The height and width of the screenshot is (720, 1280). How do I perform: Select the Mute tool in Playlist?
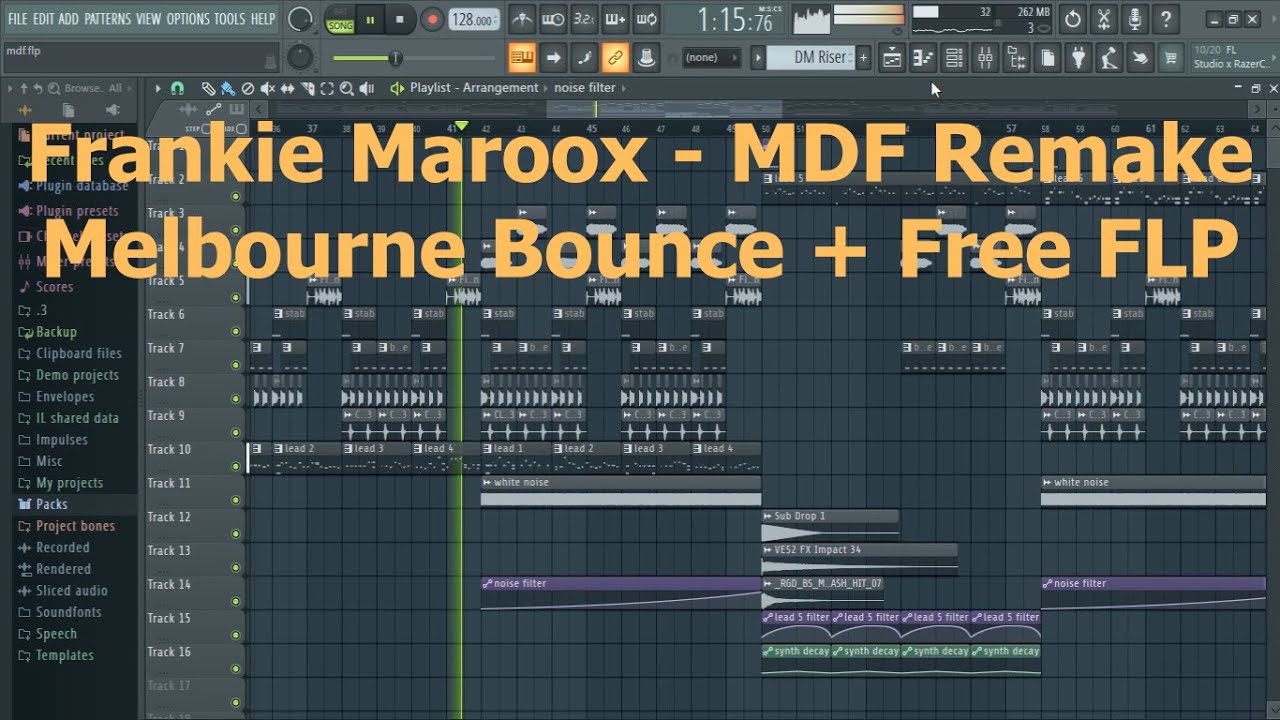pos(268,88)
